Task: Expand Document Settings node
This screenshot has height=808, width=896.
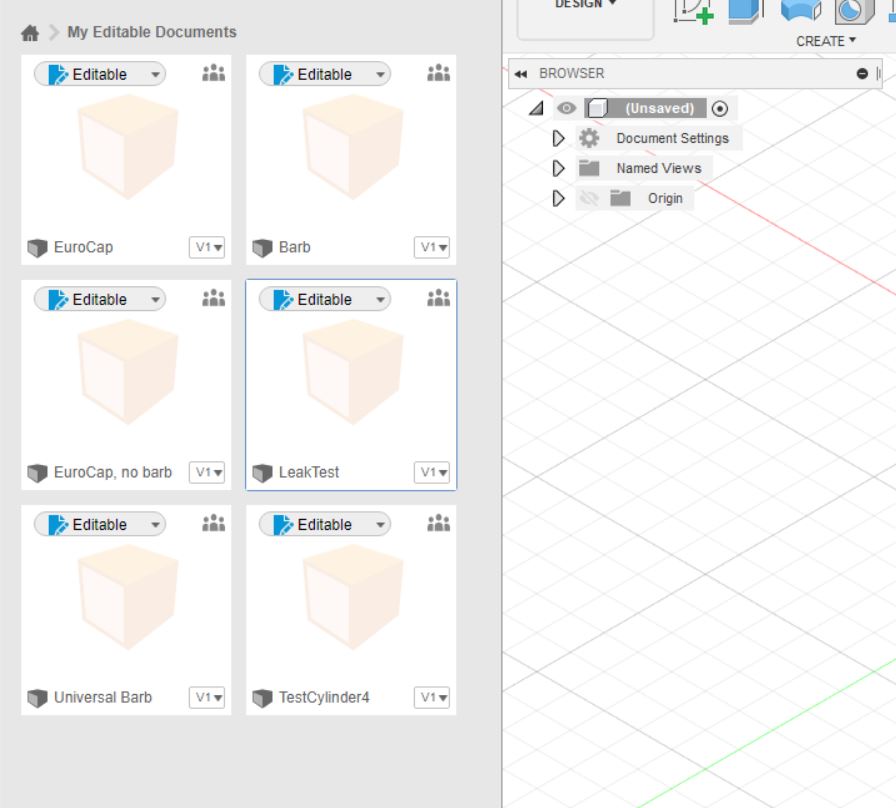Action: (558, 138)
